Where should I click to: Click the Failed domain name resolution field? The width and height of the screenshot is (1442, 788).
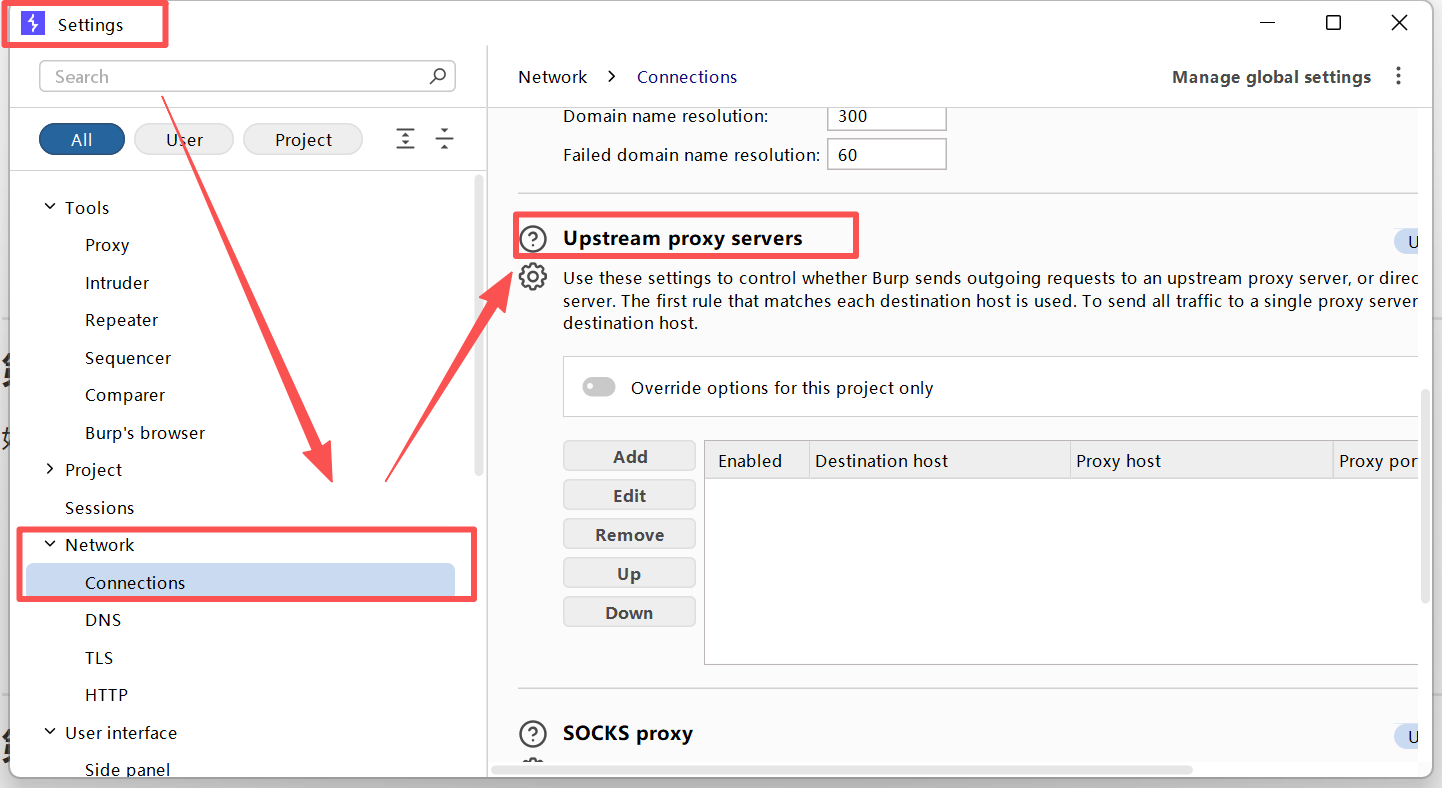[887, 154]
